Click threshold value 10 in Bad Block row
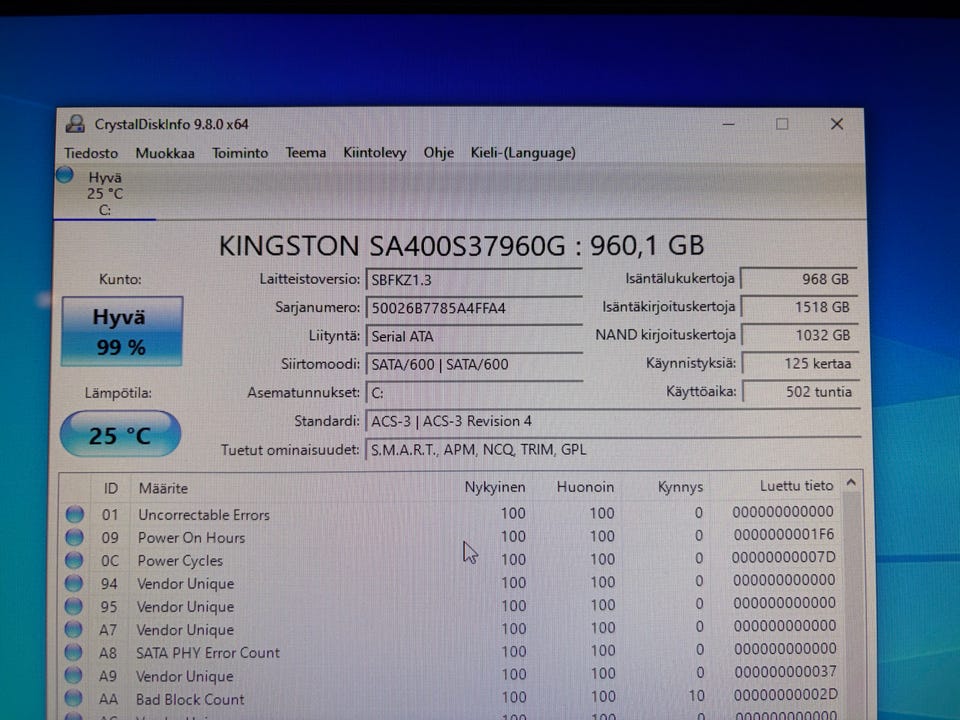 [x=697, y=696]
